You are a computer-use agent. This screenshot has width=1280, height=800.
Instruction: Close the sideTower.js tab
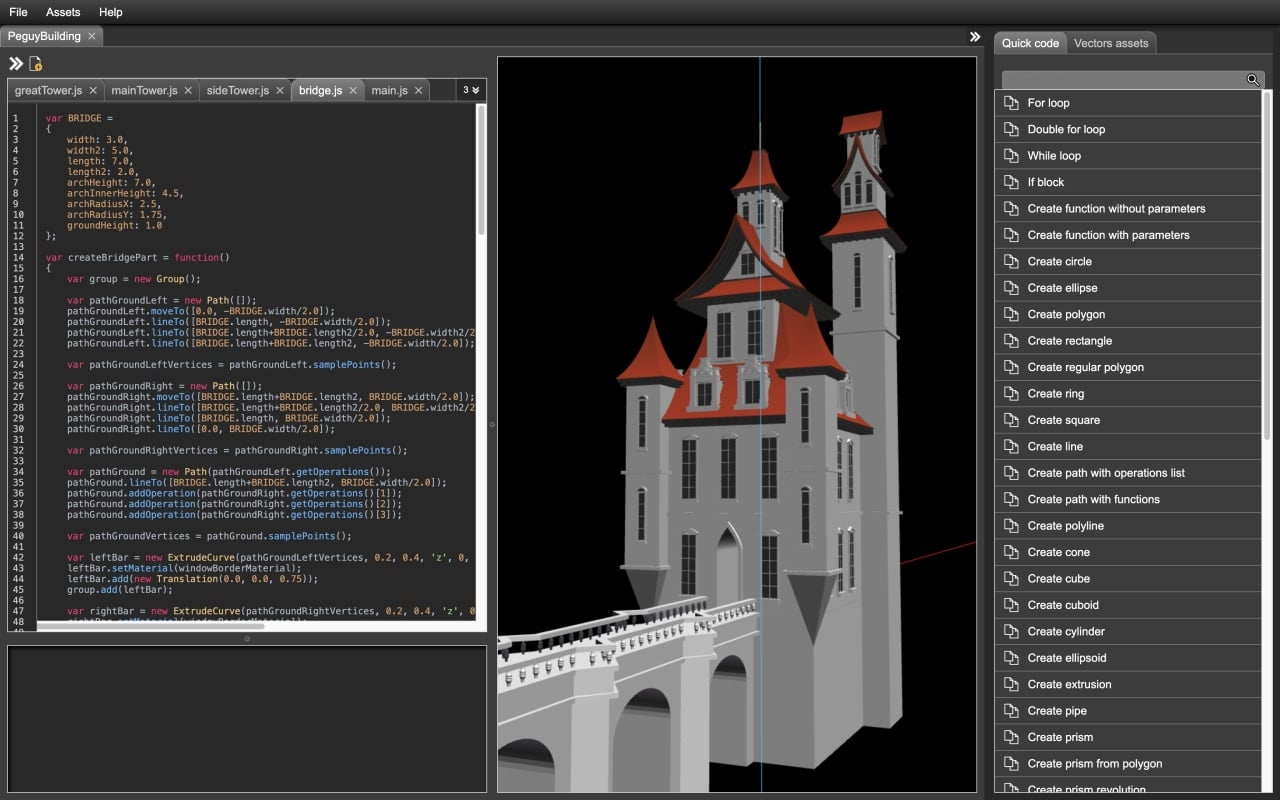pyautogui.click(x=279, y=90)
